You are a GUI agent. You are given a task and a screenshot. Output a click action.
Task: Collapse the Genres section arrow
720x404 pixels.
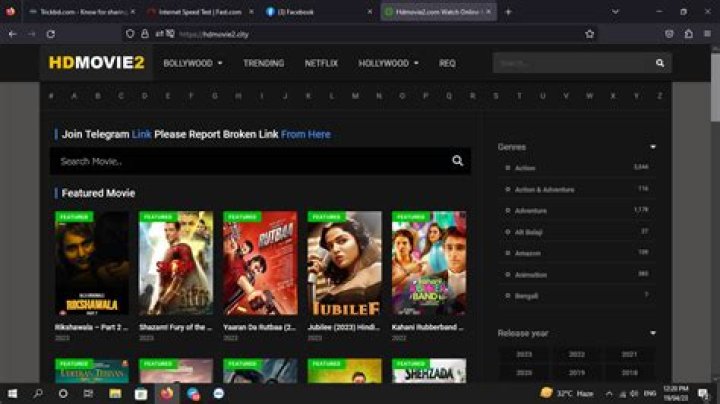(653, 147)
